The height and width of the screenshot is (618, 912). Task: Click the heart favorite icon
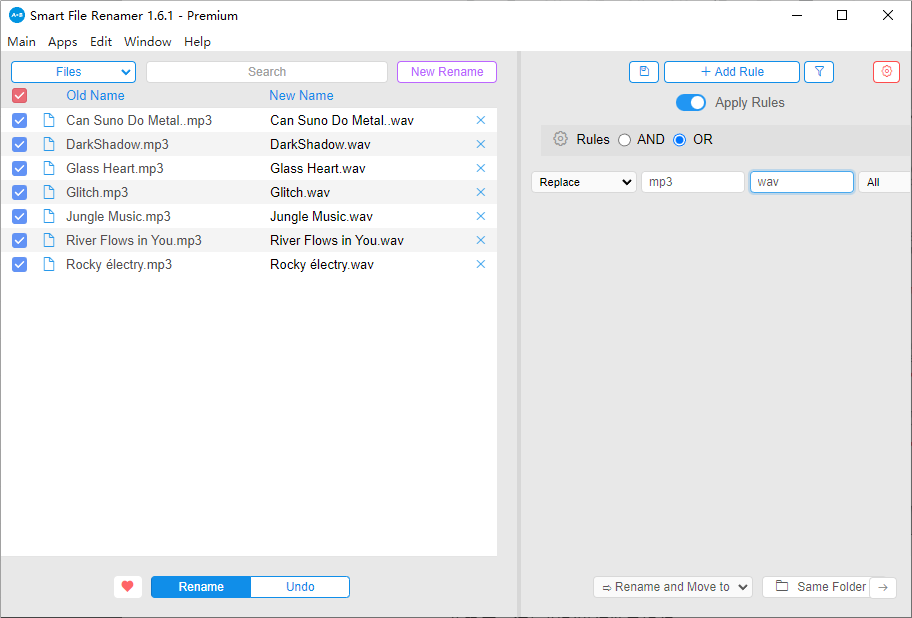click(128, 587)
